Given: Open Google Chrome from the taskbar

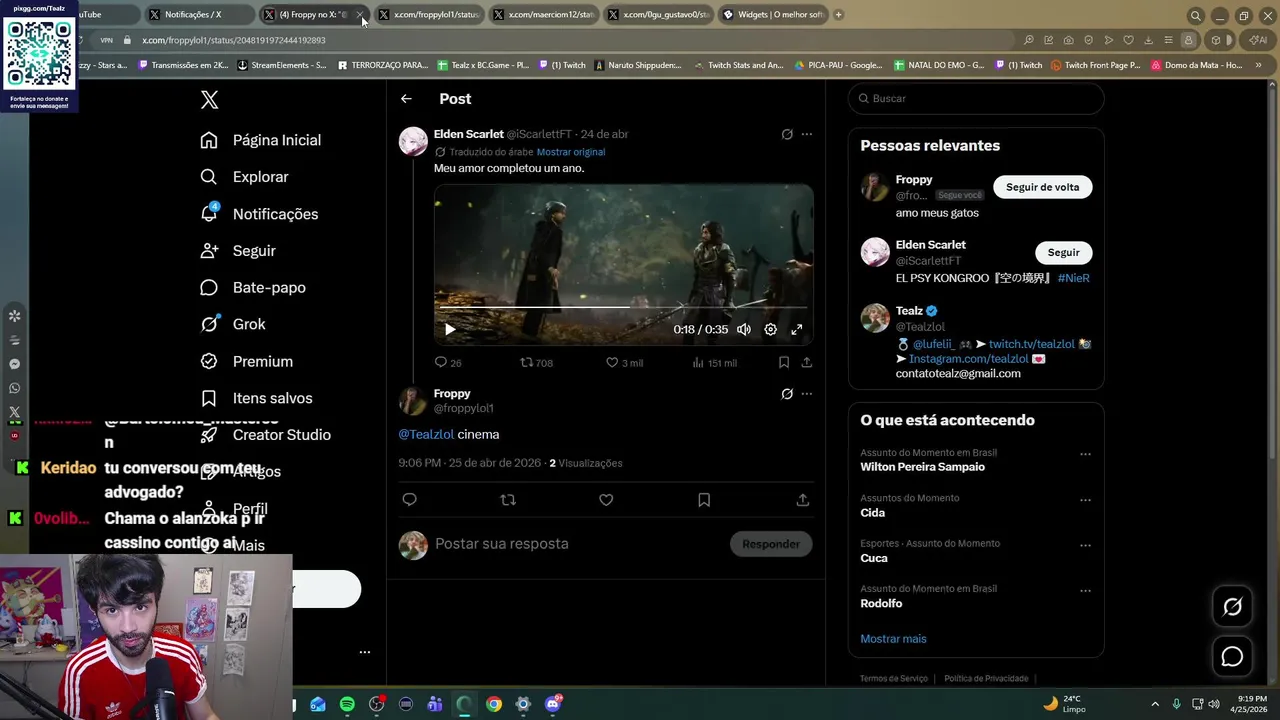Looking at the screenshot, I should (494, 704).
